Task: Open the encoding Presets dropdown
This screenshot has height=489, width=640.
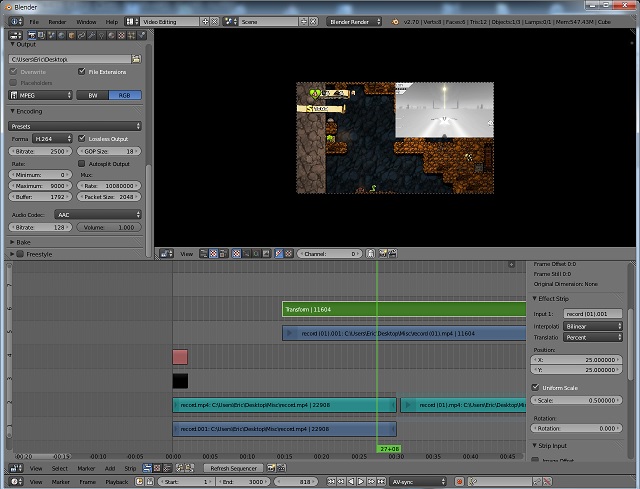Action: 75,126
